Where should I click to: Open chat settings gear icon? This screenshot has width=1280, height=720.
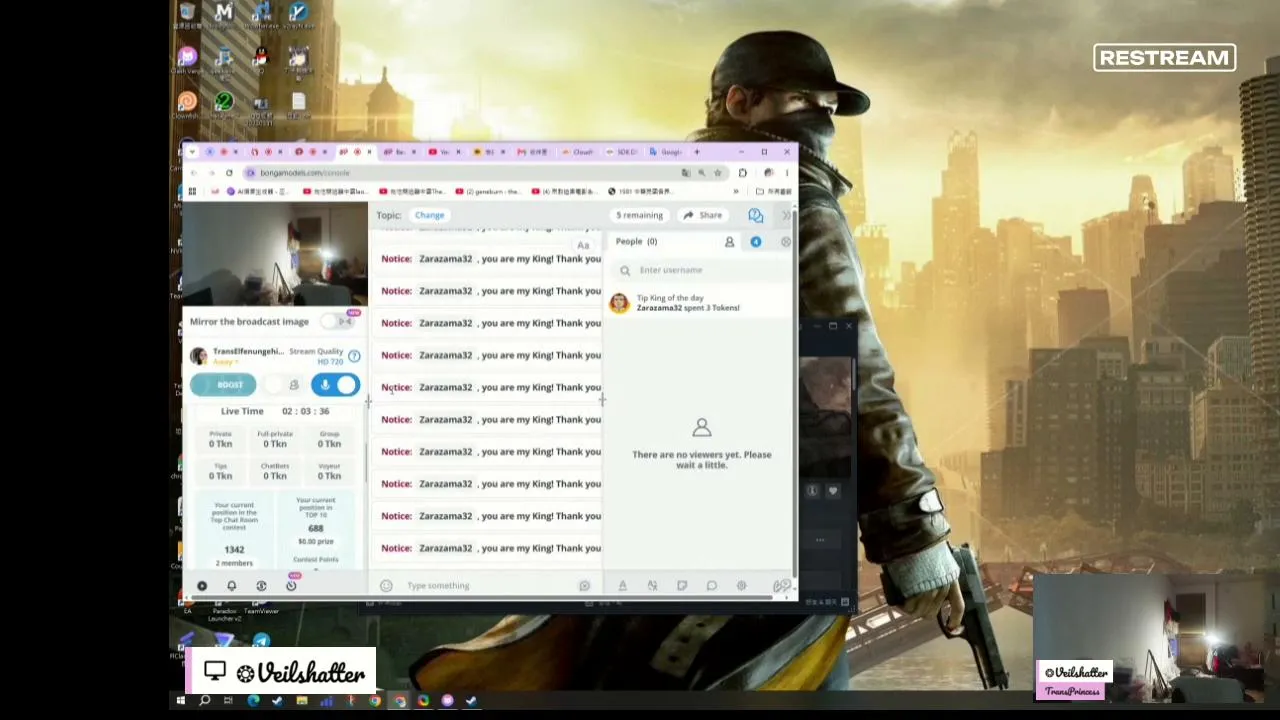(741, 586)
